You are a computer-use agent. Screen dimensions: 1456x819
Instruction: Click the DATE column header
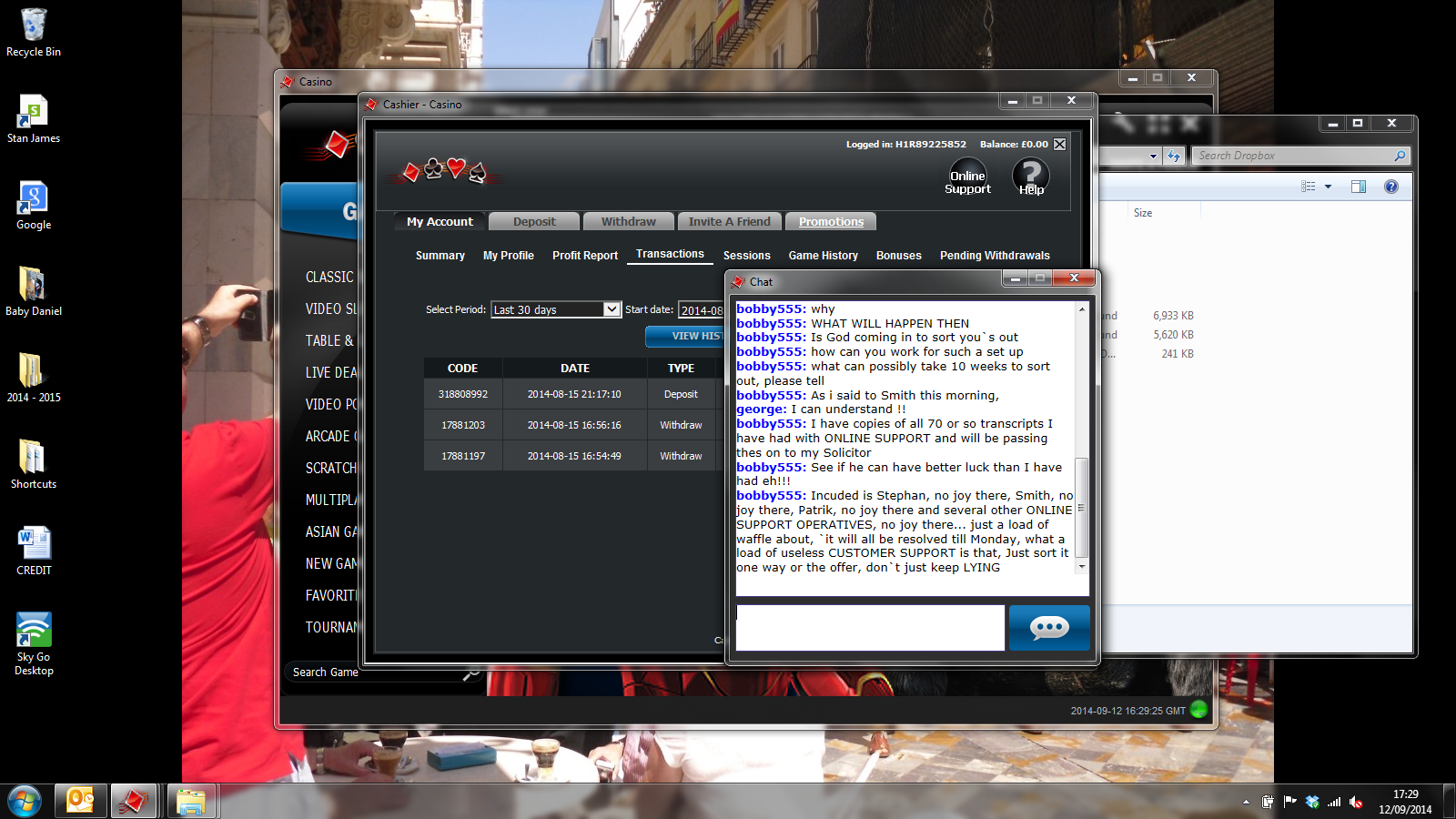coord(575,369)
